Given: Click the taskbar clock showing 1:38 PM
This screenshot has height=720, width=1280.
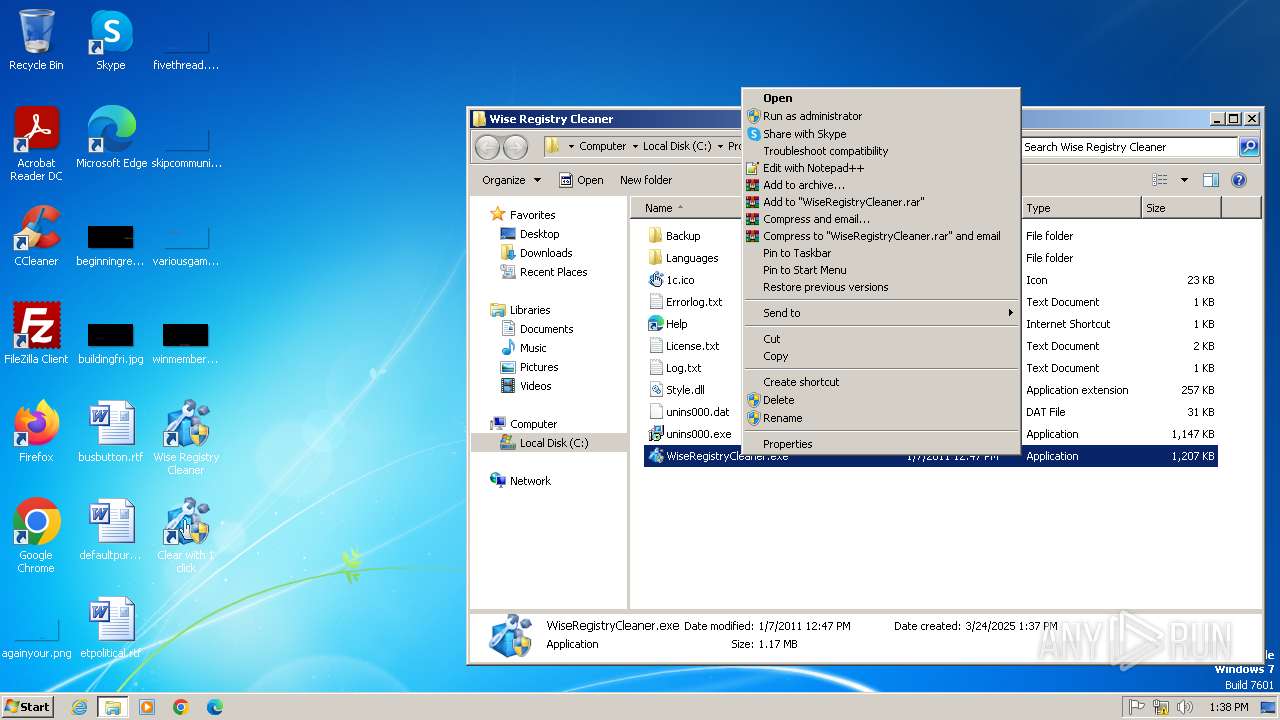Looking at the screenshot, I should tap(1228, 707).
